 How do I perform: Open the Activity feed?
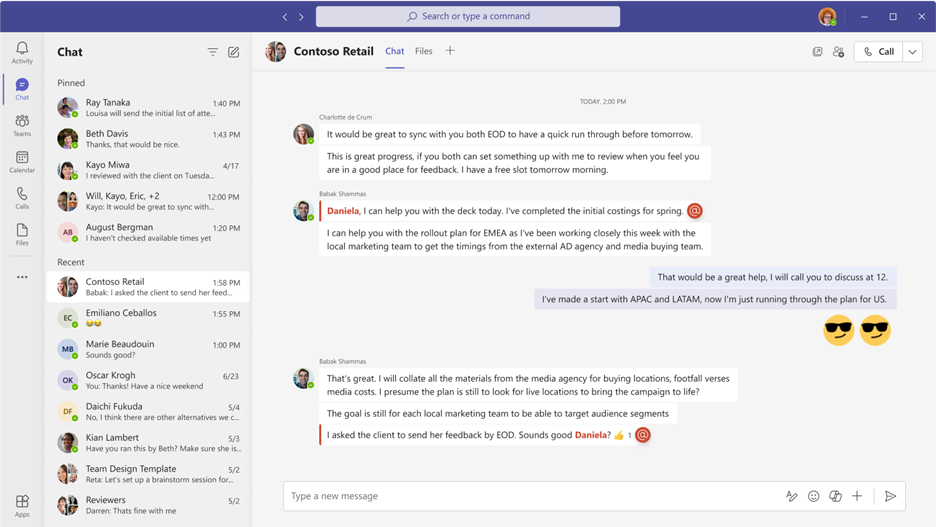22,53
